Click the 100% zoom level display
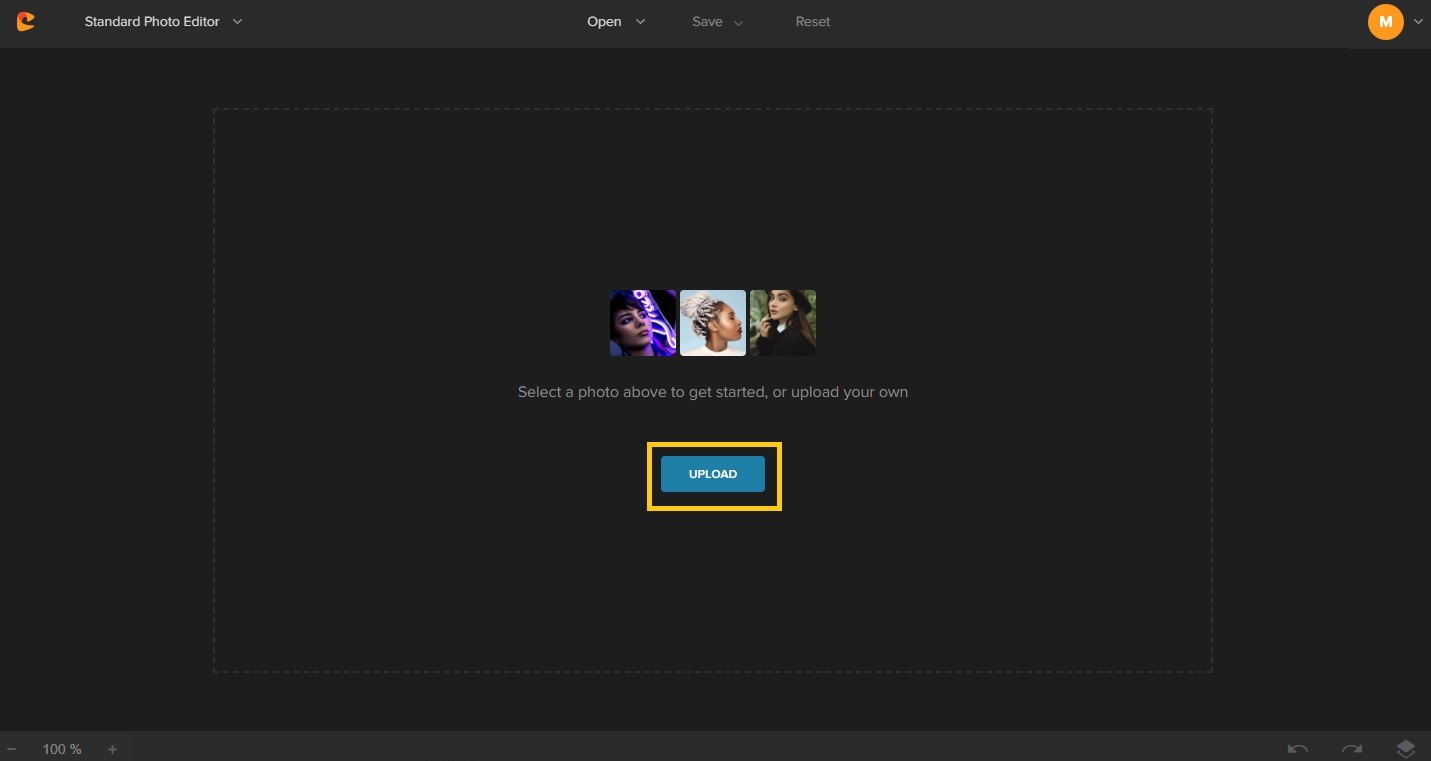This screenshot has height=761, width=1431. click(x=61, y=749)
